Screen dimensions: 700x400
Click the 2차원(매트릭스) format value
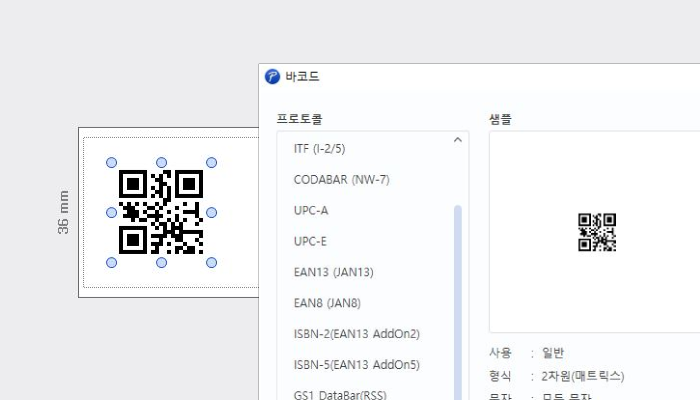click(x=583, y=376)
